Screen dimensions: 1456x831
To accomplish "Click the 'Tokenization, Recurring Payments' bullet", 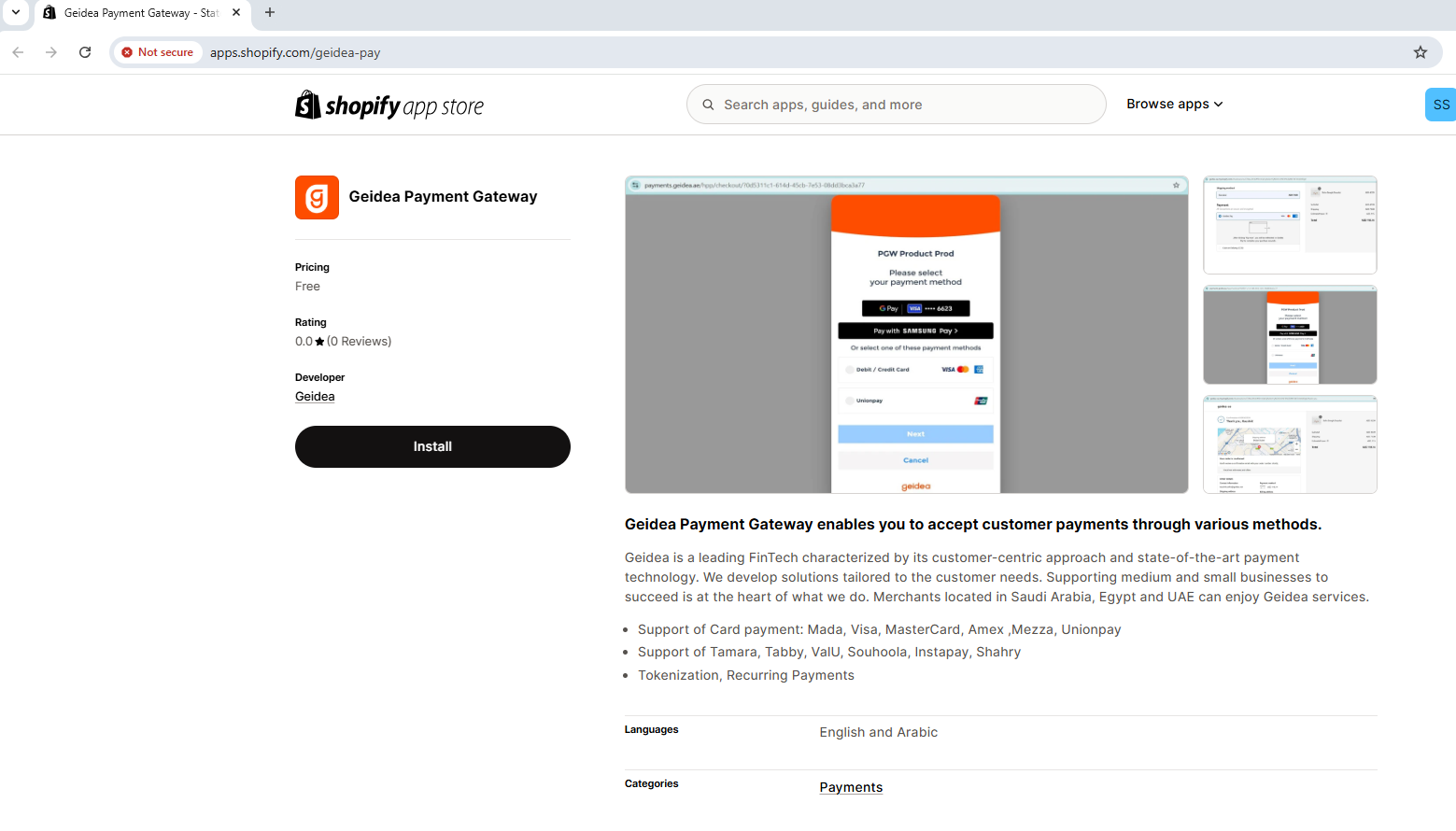I will click(746, 675).
